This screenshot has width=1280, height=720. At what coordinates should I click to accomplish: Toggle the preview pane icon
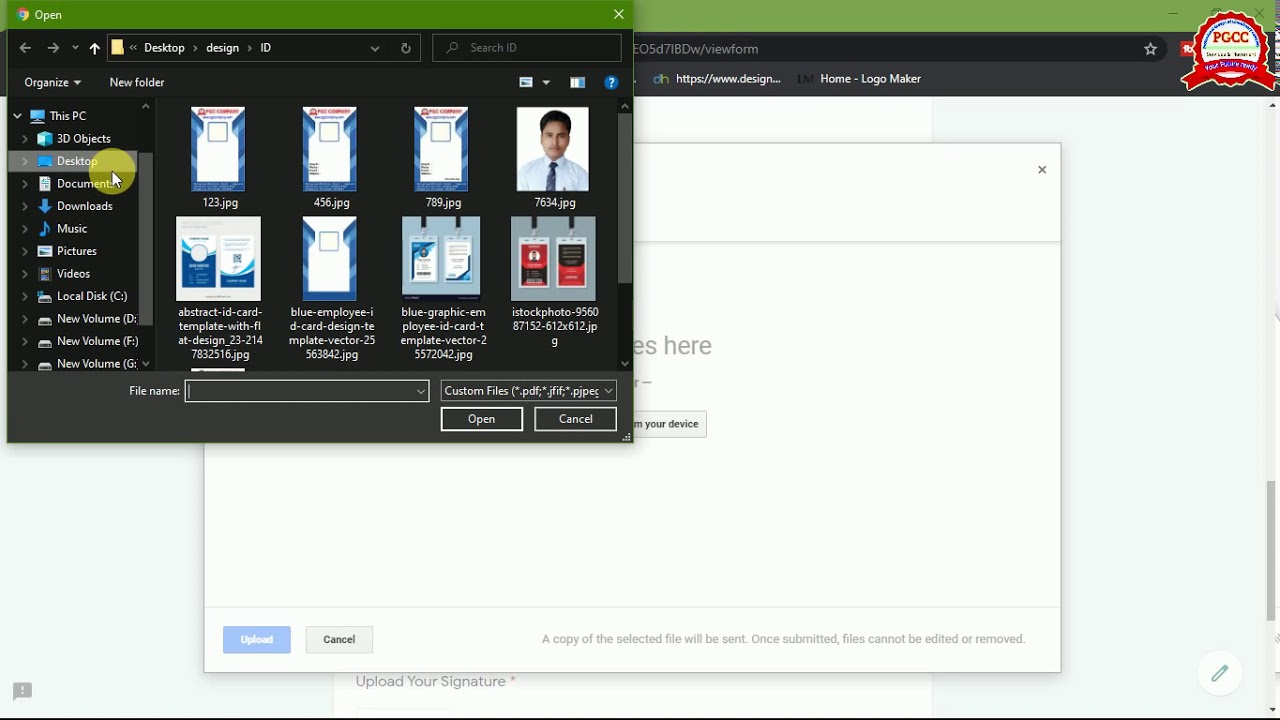[577, 82]
